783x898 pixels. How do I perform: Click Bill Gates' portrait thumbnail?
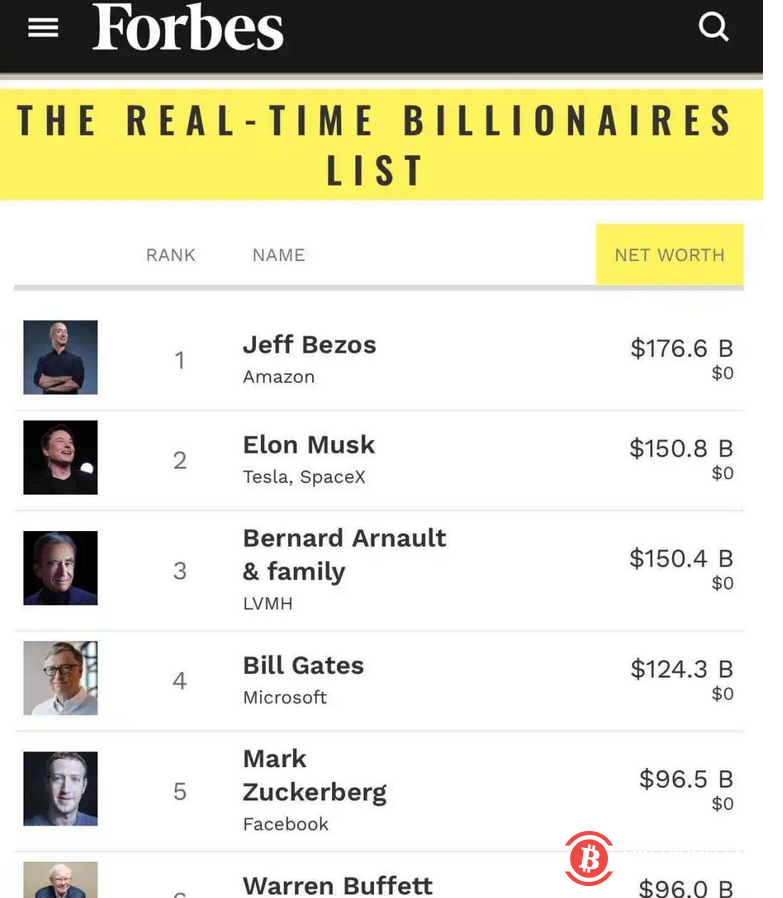click(x=61, y=678)
